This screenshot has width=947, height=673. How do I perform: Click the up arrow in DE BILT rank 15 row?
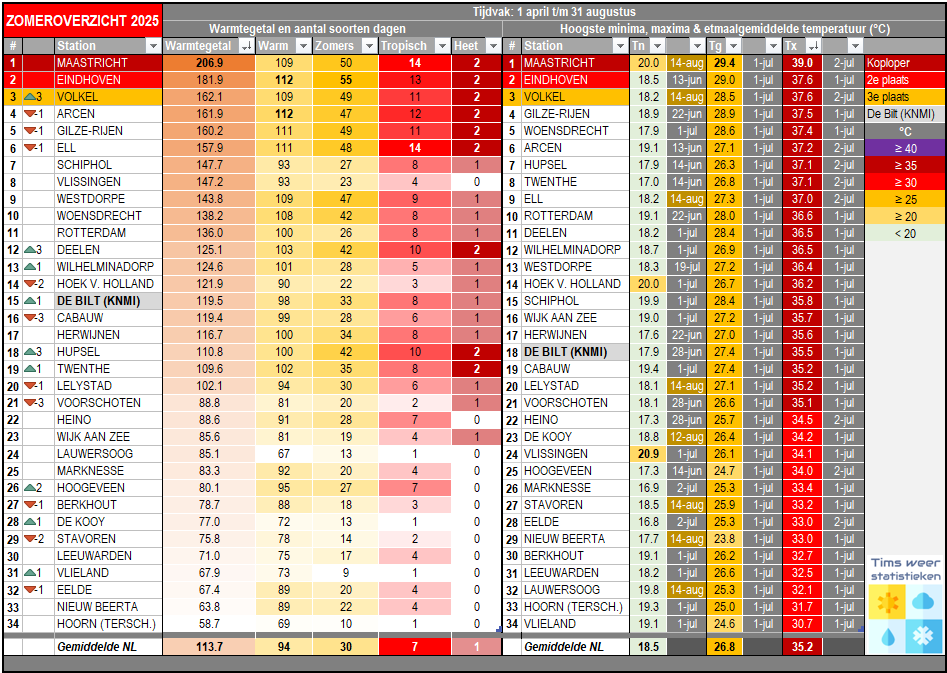(x=30, y=301)
